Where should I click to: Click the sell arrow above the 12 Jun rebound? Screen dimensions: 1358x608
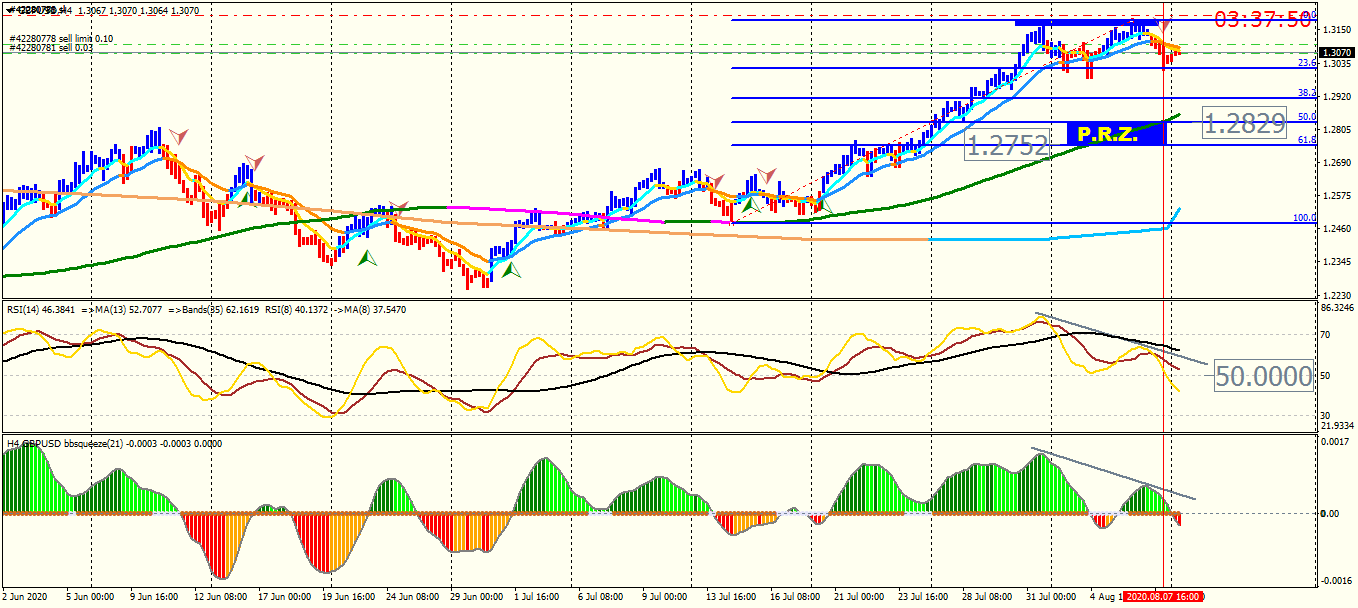(255, 162)
